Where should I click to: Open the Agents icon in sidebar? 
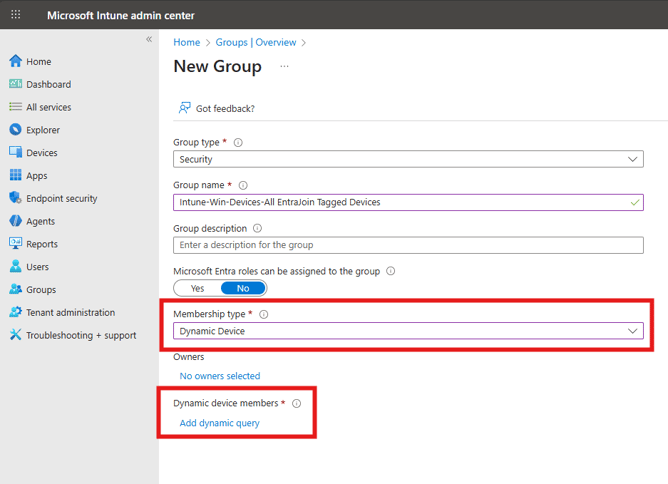(15, 221)
